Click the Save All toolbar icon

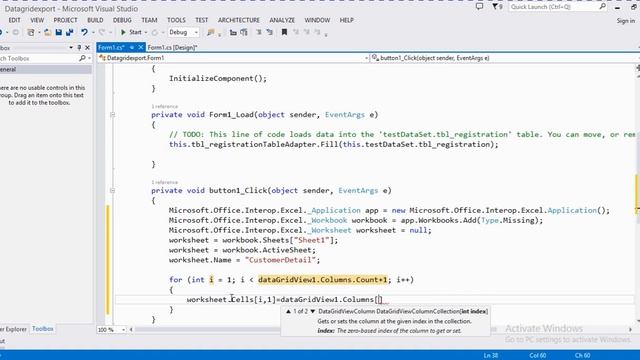point(69,32)
